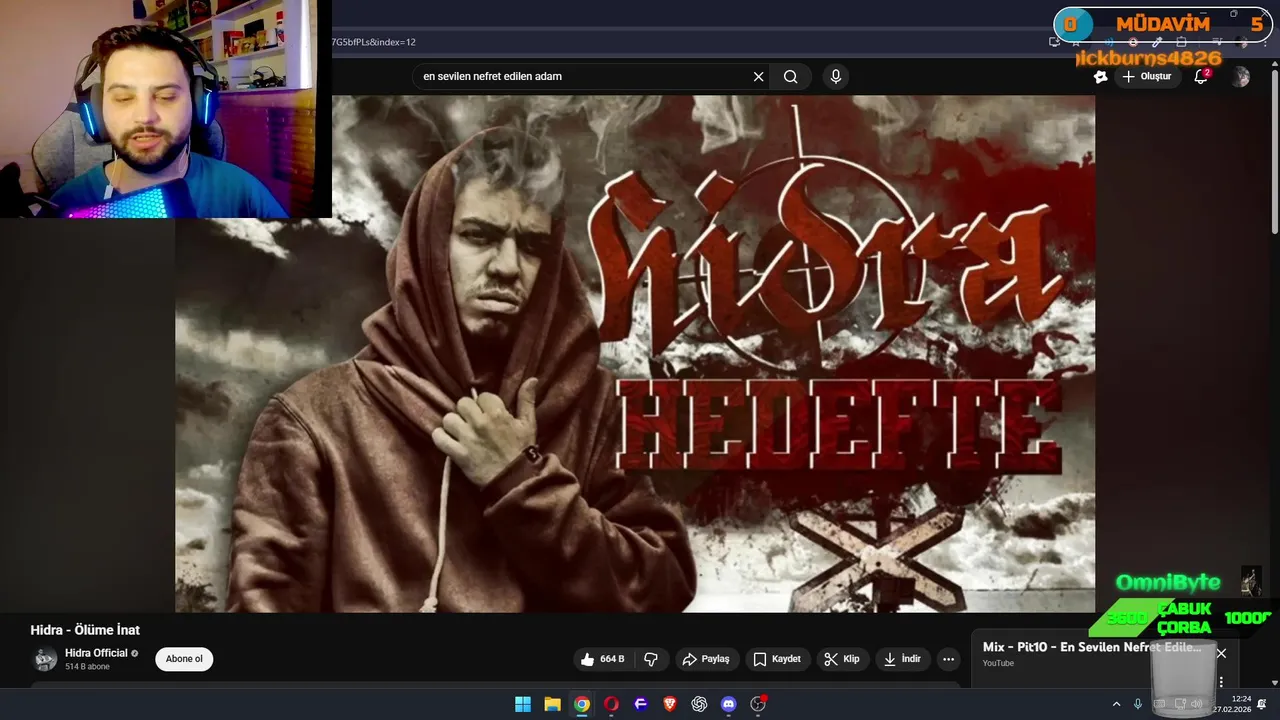Open more actions three-dot menu
This screenshot has width=1280, height=720.
click(x=949, y=659)
